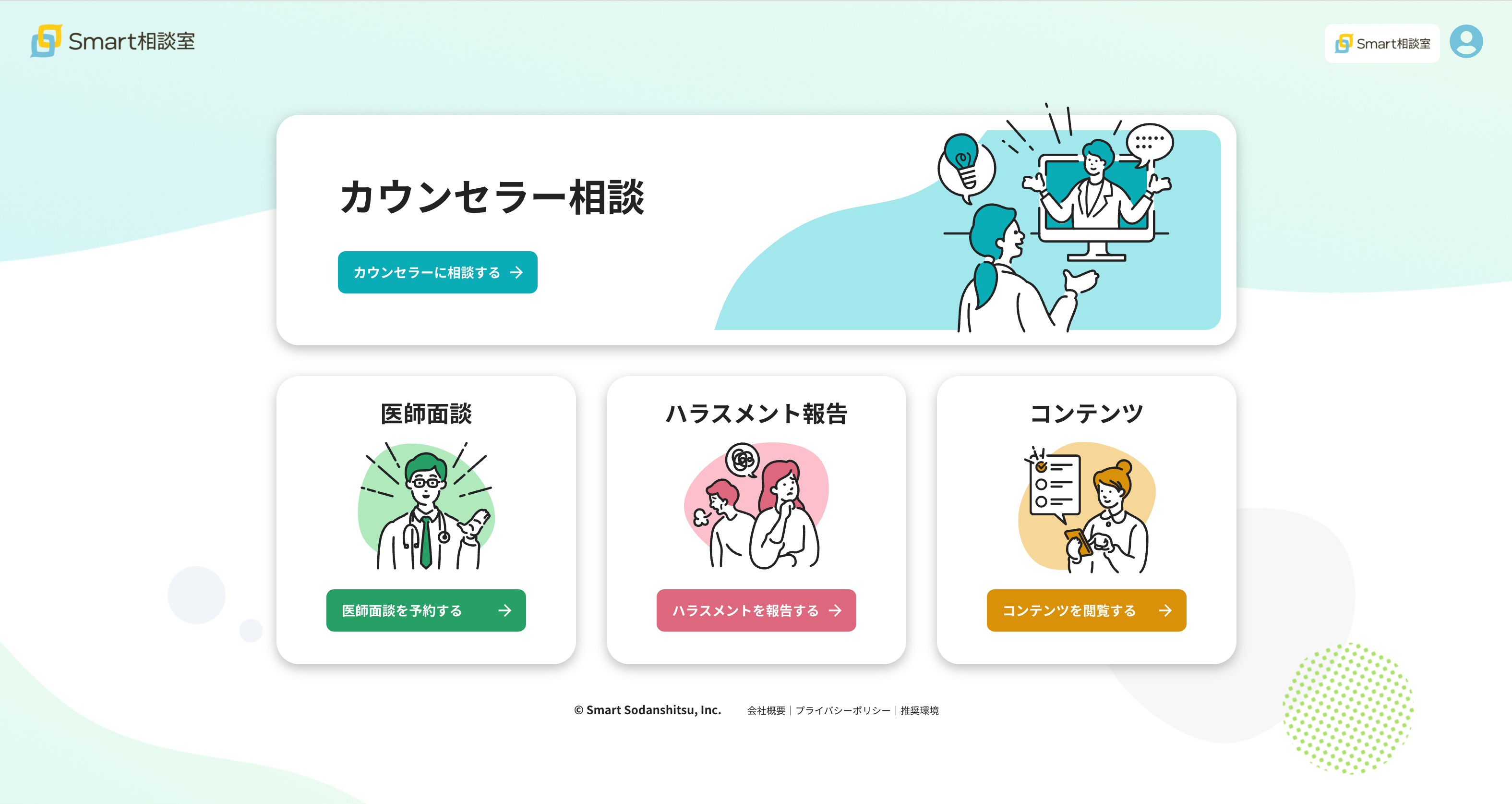Open the 会社概要 footer link
1512x804 pixels.
[x=766, y=711]
